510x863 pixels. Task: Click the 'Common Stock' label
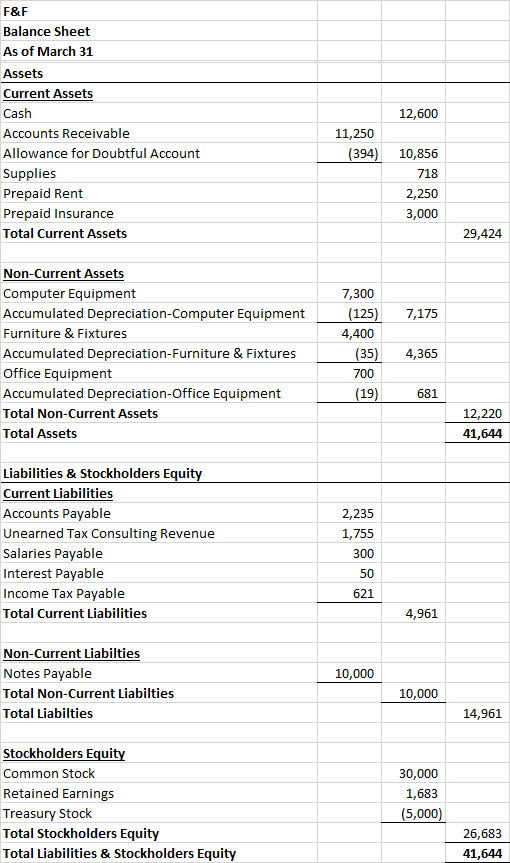[49, 774]
